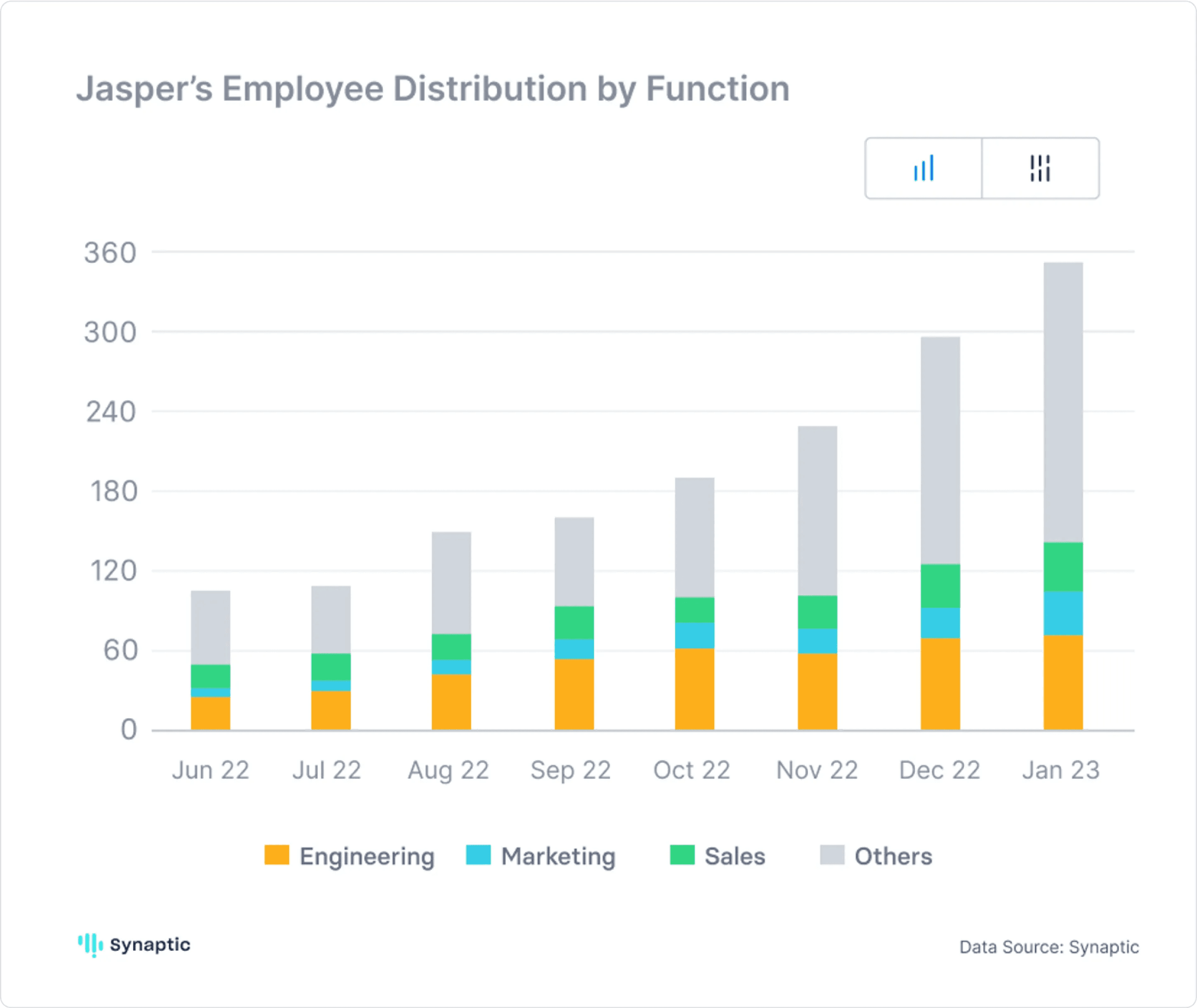The image size is (1197, 1008).
Task: Toggle the Others legend entry
Action: tap(893, 857)
